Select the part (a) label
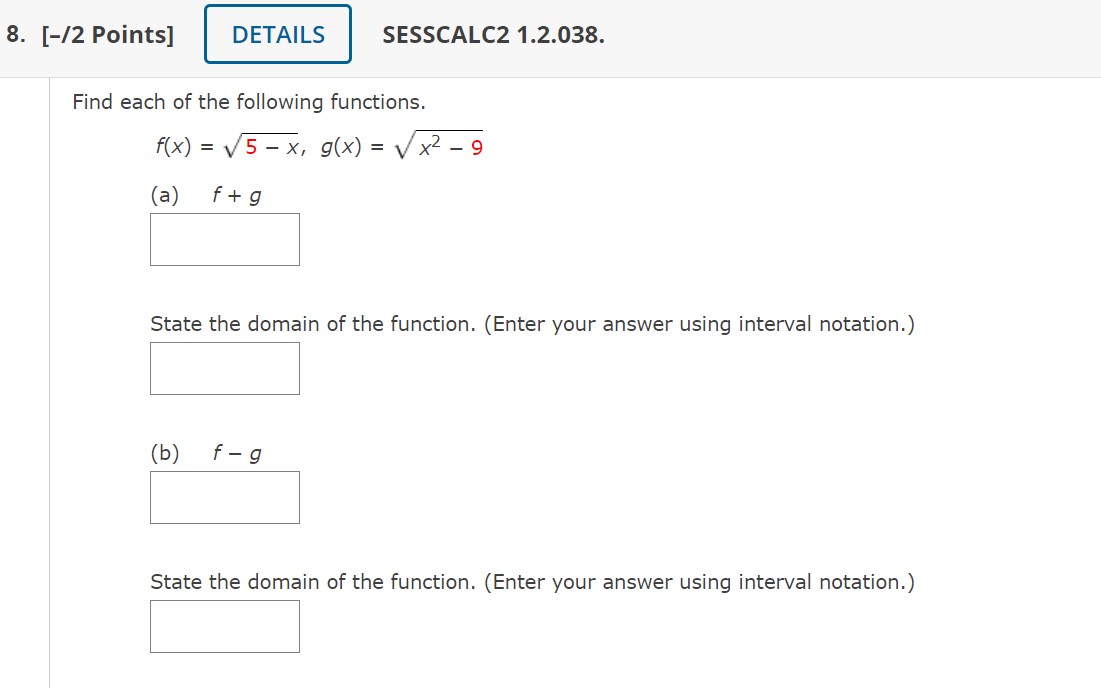The height and width of the screenshot is (688, 1101). [x=165, y=195]
